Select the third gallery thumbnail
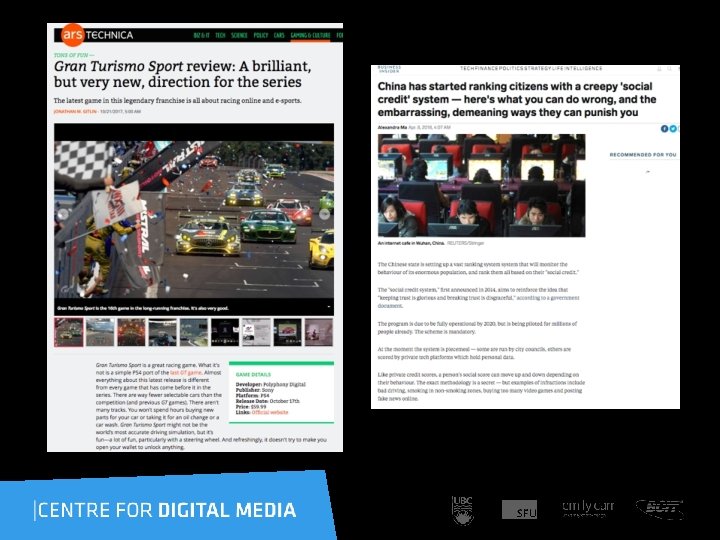The height and width of the screenshot is (540, 720). (131, 332)
